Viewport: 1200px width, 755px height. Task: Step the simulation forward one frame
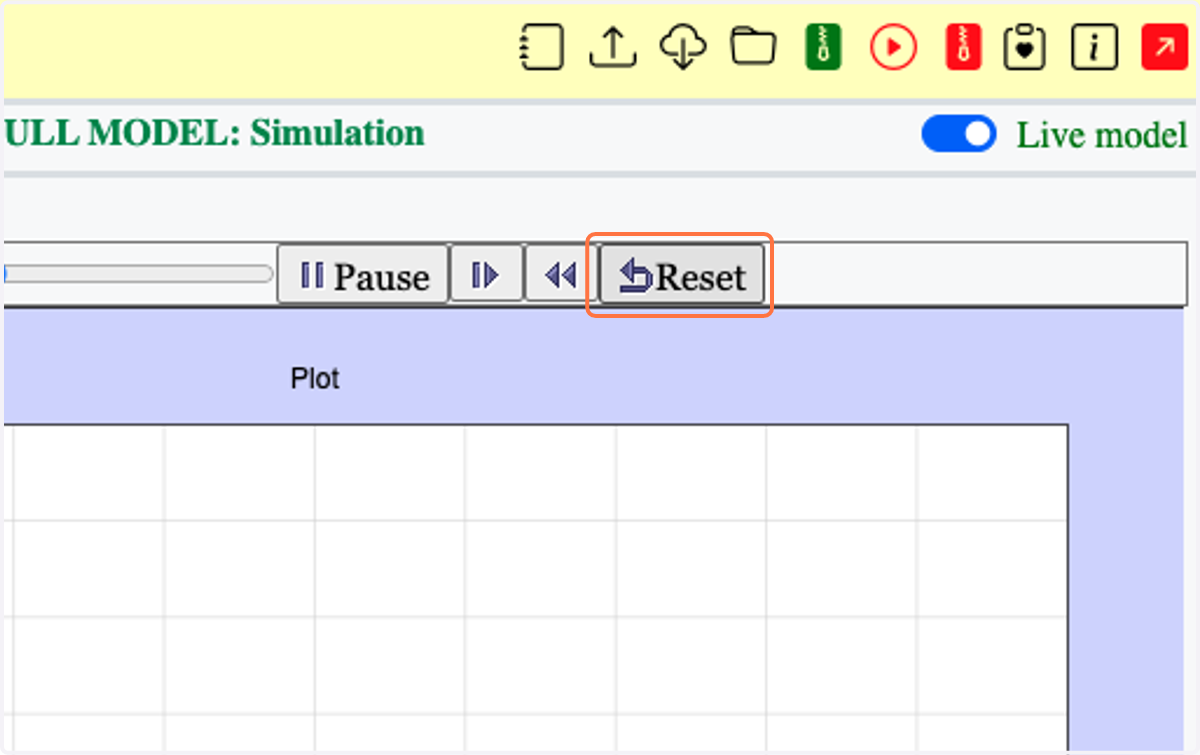486,274
